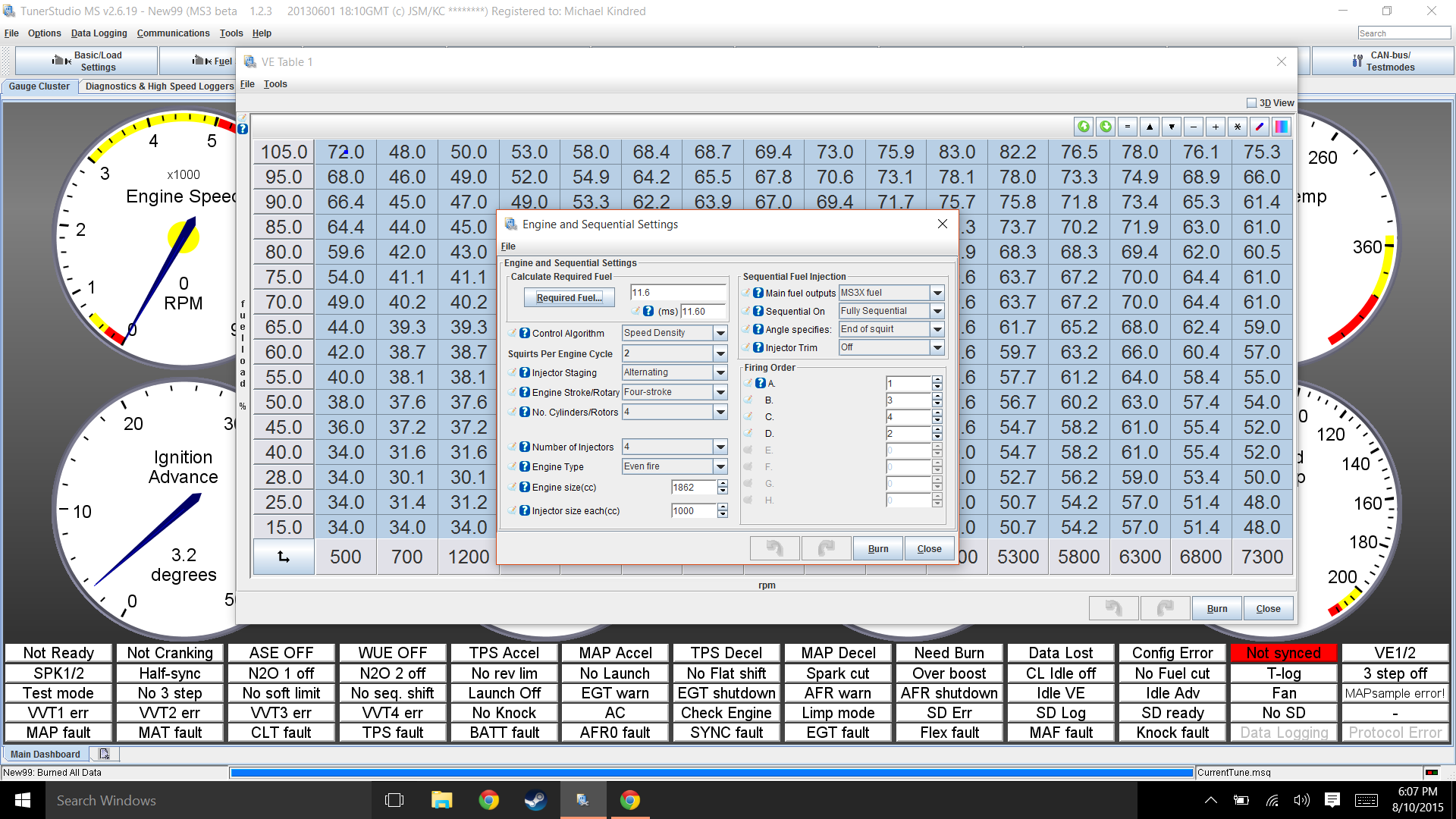Viewport: 1456px width, 819px height.
Task: Click the green down-arrow icon in VE toolbar
Action: tap(1106, 127)
